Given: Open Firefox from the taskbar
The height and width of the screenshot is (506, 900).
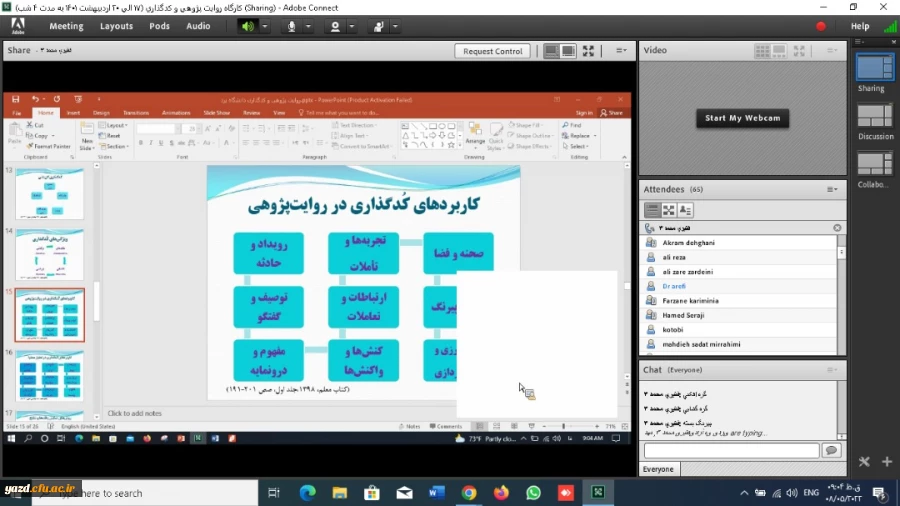Looking at the screenshot, I should [501, 493].
